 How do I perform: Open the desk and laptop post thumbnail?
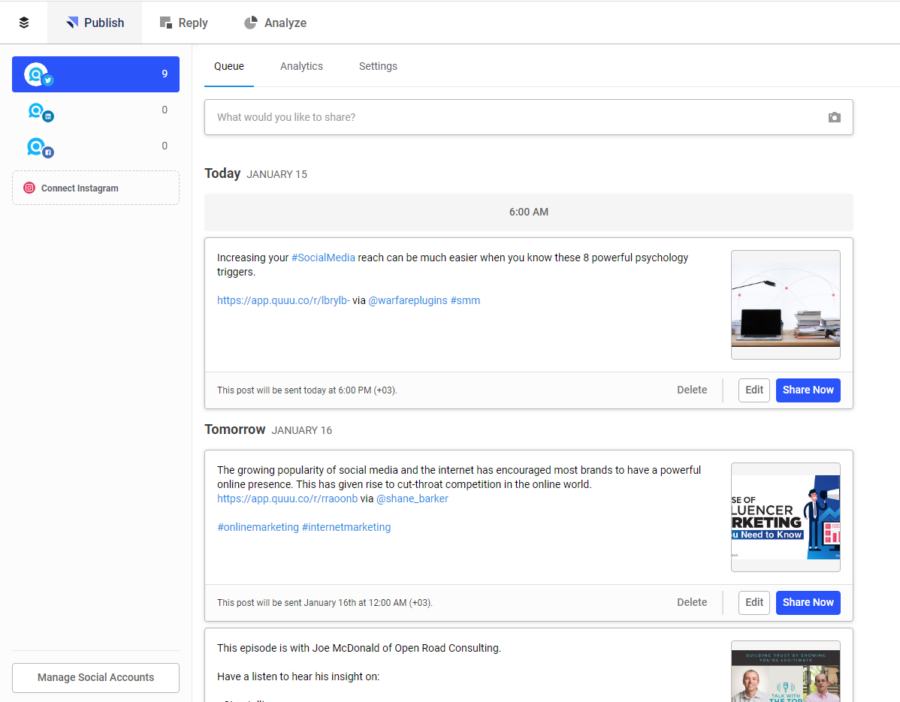point(785,305)
